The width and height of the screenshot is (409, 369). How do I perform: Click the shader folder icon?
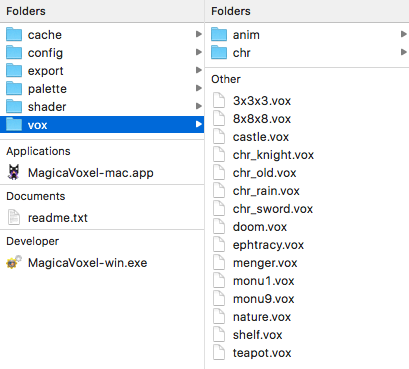(14, 106)
